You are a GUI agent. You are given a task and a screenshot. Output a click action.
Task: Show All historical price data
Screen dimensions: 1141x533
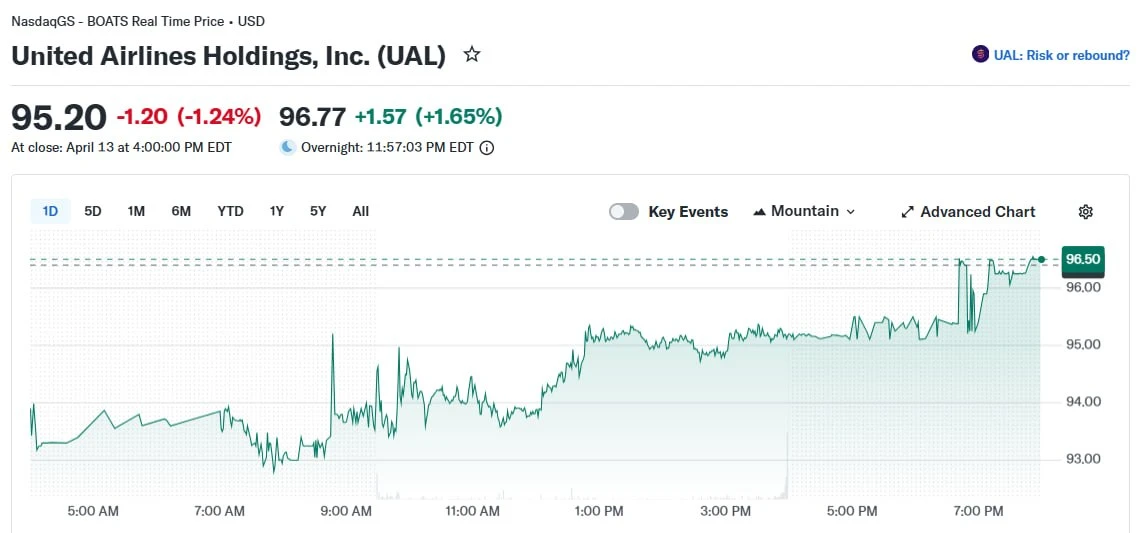pyautogui.click(x=360, y=212)
